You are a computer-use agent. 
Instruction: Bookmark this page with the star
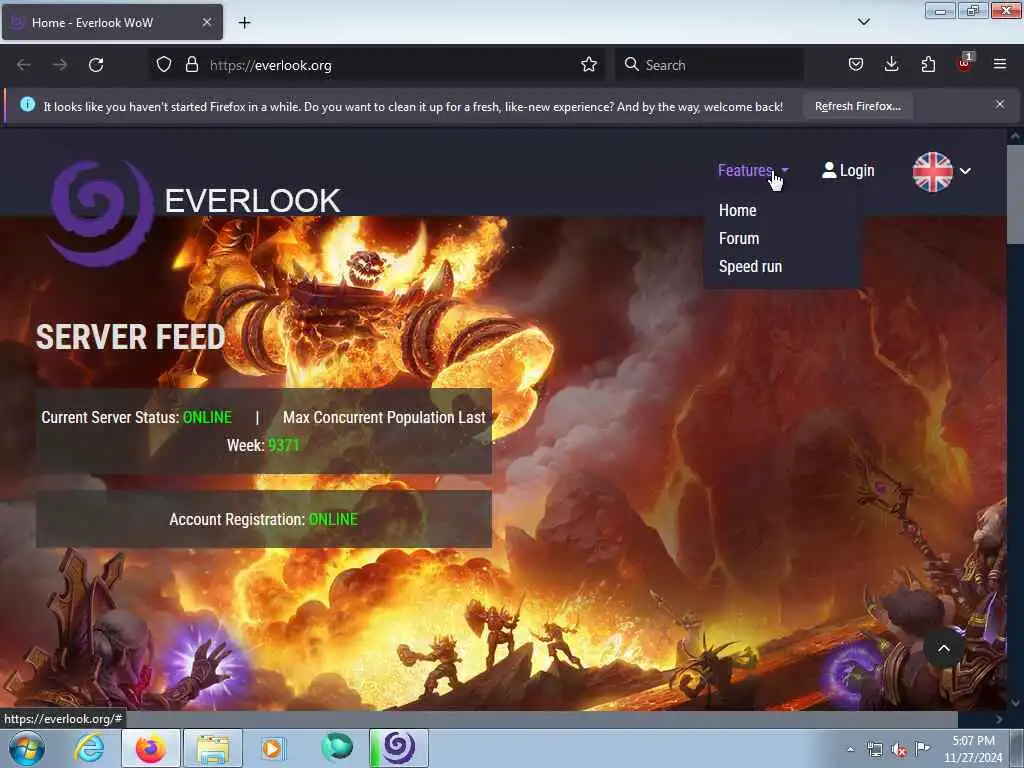589,64
